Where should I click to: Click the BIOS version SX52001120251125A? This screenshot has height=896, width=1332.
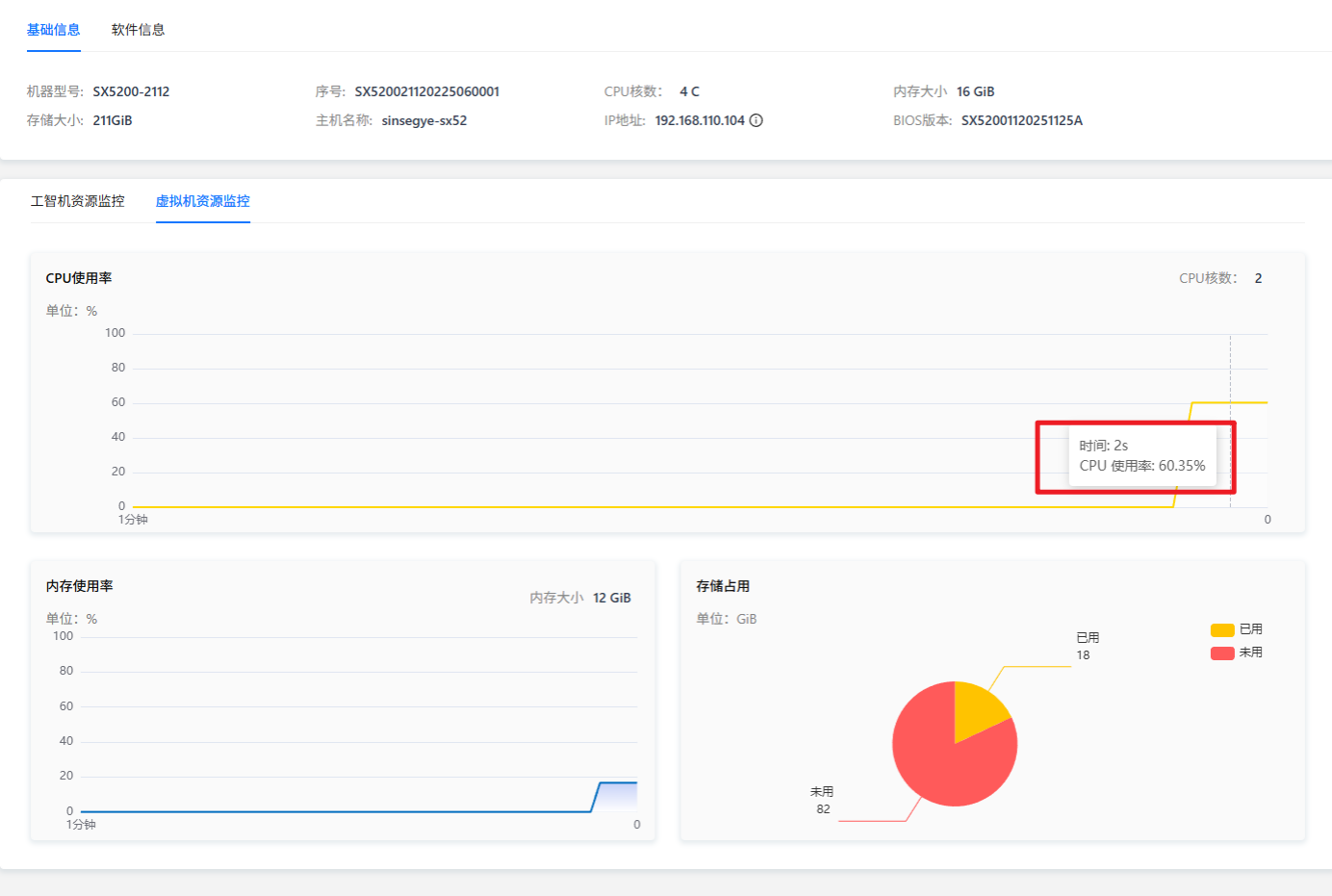[1021, 120]
